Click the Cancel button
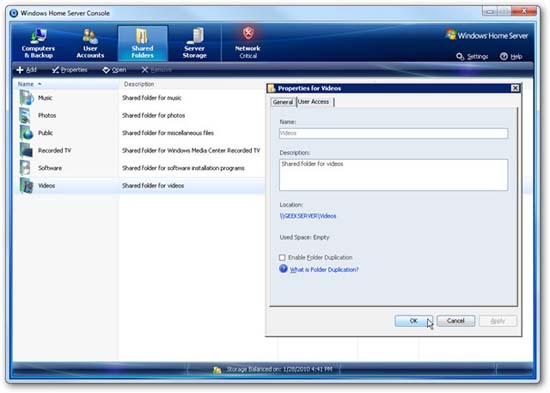This screenshot has height=393, width=550. click(456, 321)
